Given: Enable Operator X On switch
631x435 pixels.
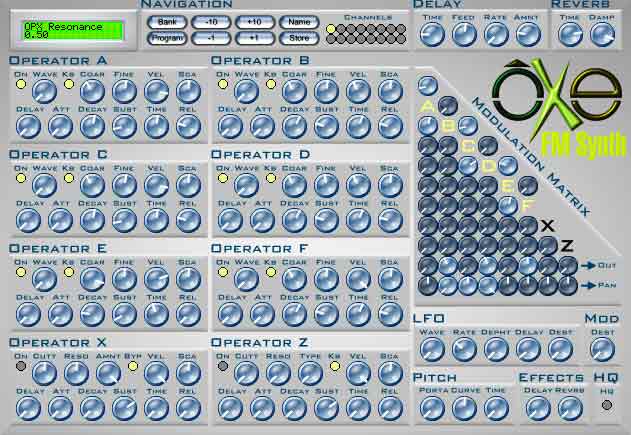Looking at the screenshot, I should [20, 366].
